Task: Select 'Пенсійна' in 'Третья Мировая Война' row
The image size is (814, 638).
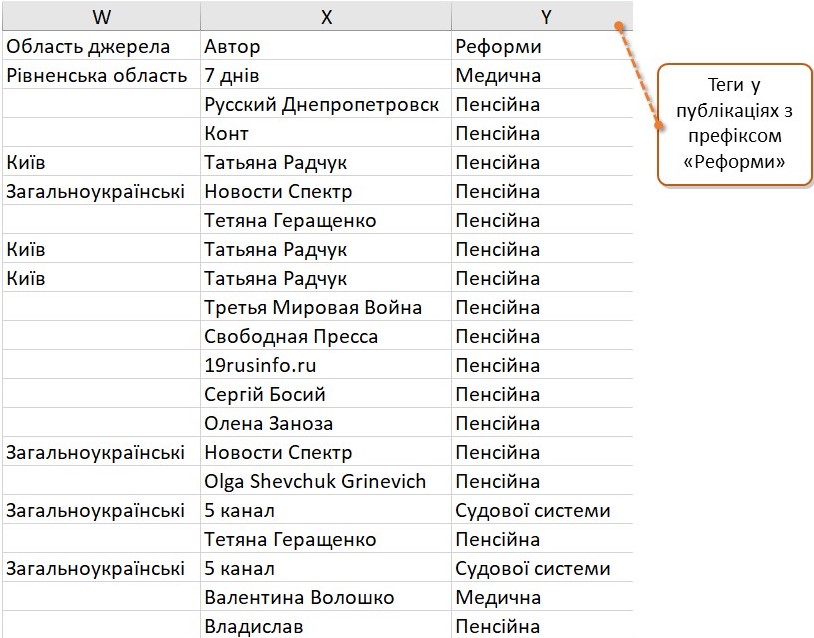Action: (x=542, y=307)
